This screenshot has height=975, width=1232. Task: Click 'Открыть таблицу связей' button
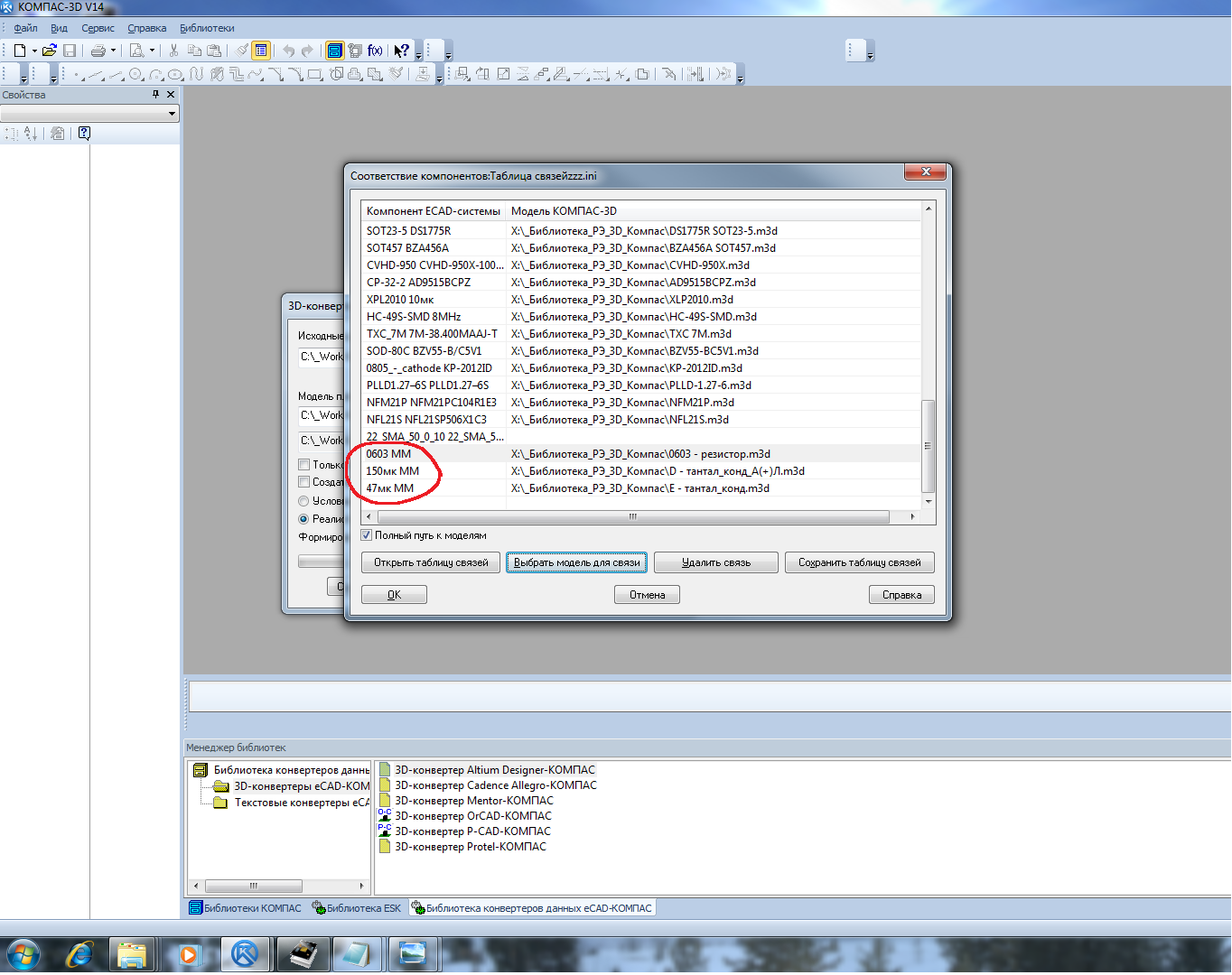pyautogui.click(x=431, y=562)
